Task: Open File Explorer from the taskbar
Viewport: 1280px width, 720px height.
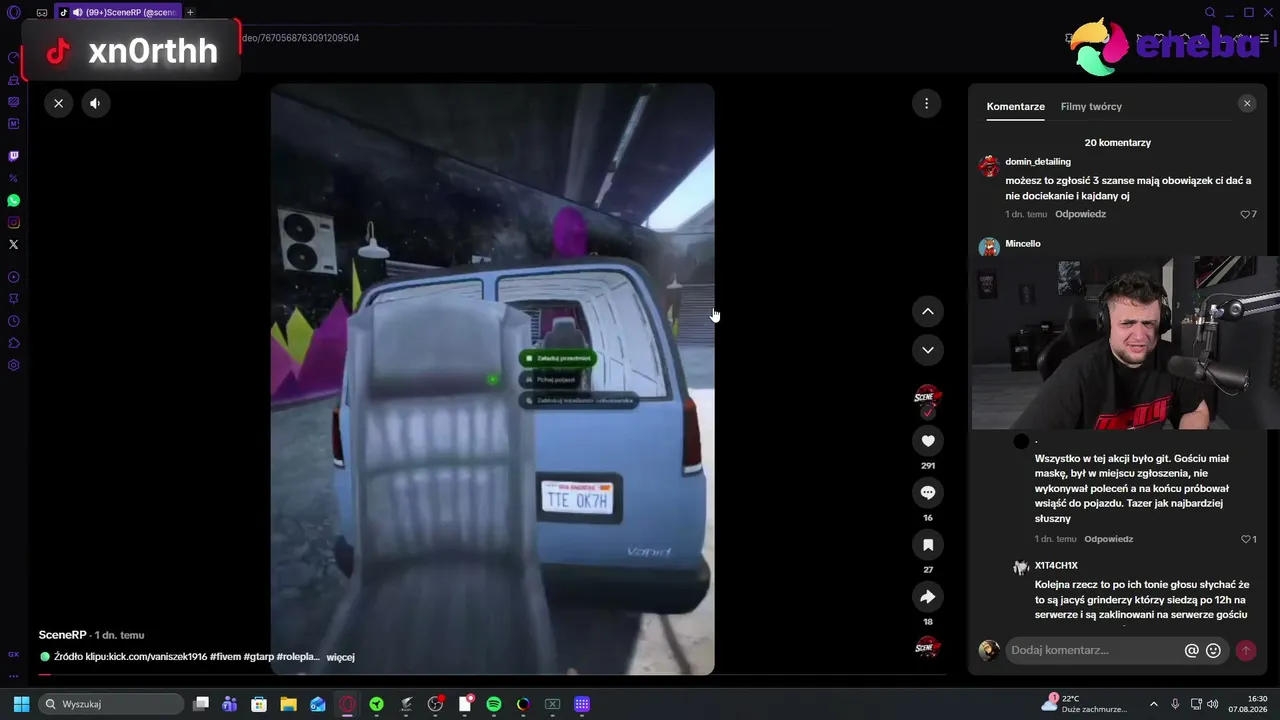Action: (288, 704)
